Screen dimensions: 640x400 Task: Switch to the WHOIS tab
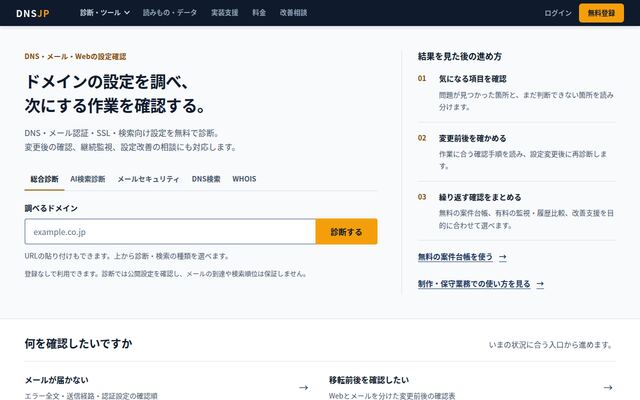(244, 179)
